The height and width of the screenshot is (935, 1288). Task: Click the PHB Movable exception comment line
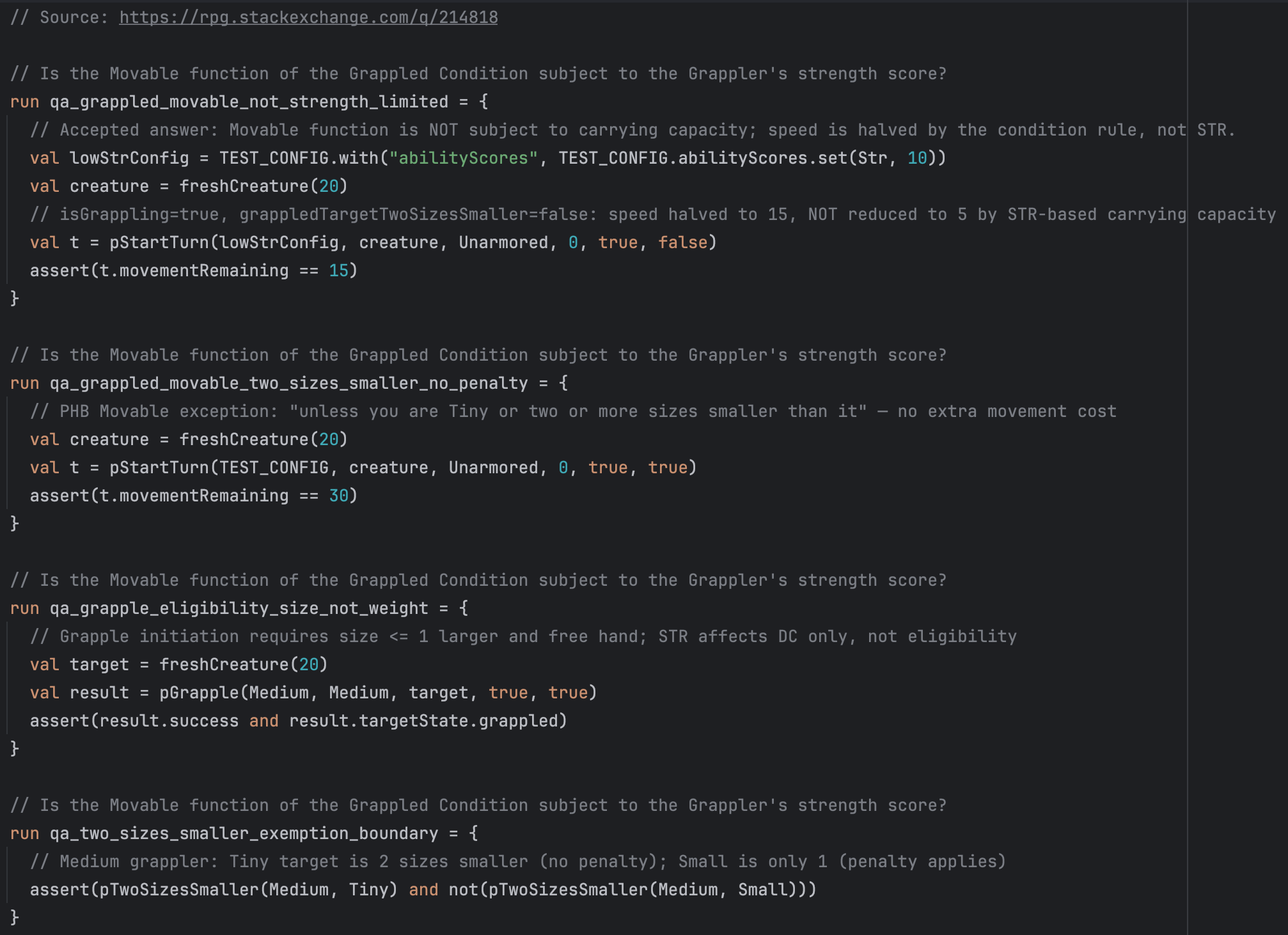click(576, 411)
